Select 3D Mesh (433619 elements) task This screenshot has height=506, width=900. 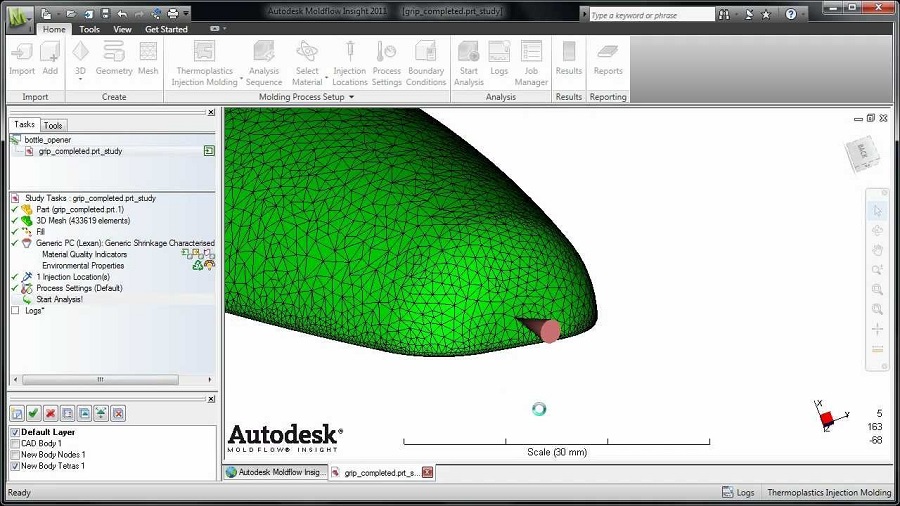(83, 221)
